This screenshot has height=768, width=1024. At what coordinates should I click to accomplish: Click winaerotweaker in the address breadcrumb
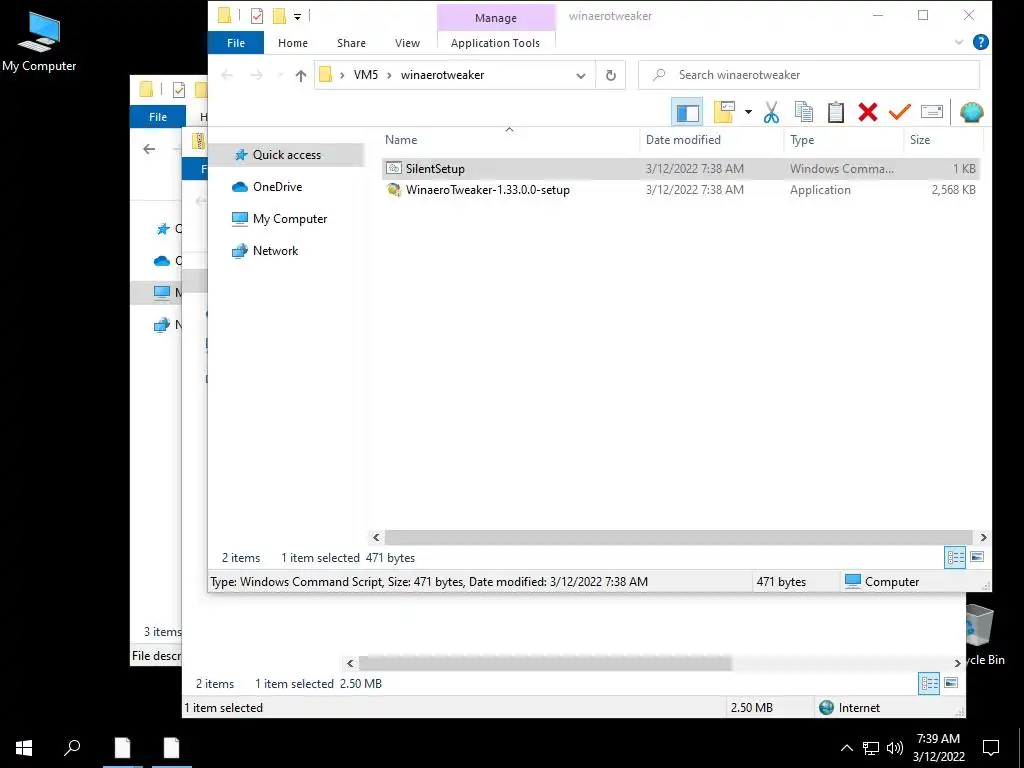point(442,75)
